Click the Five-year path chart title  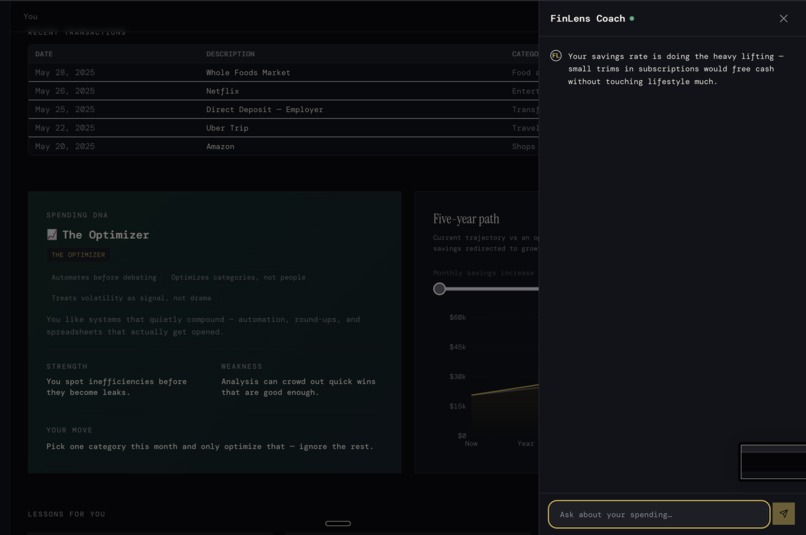(466, 219)
